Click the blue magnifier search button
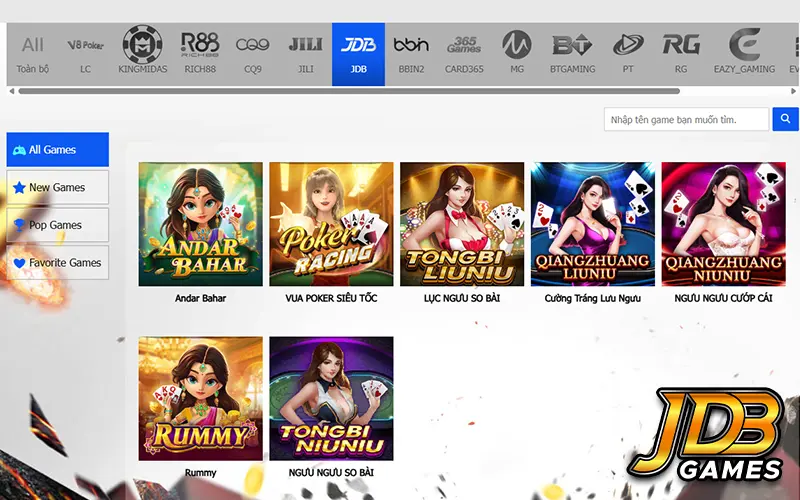 pyautogui.click(x=785, y=119)
